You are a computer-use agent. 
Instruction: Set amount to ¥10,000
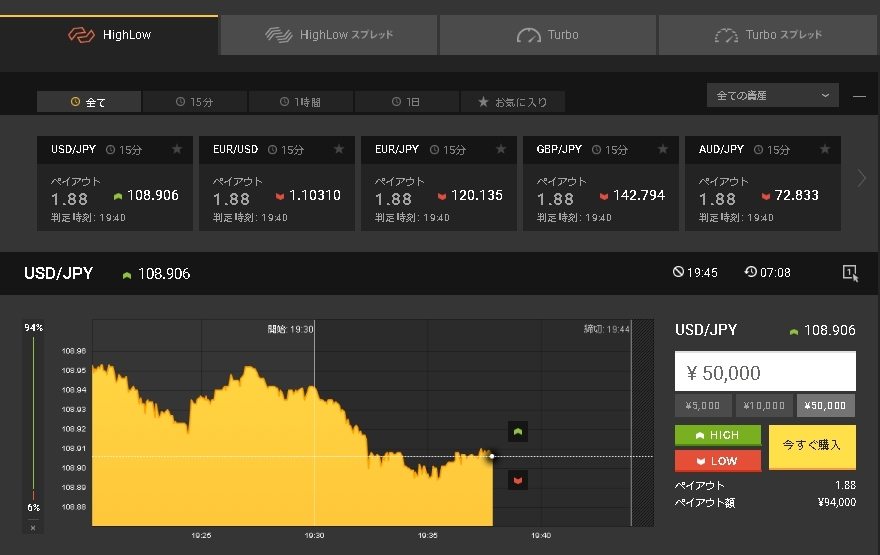click(764, 406)
